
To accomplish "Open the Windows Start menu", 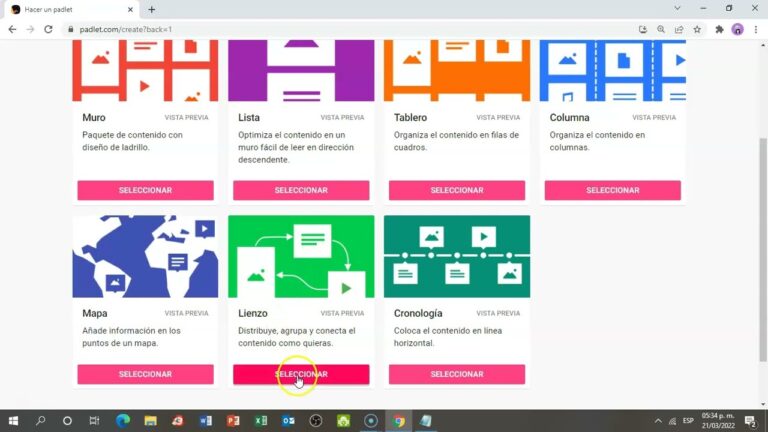I will [x=13, y=421].
